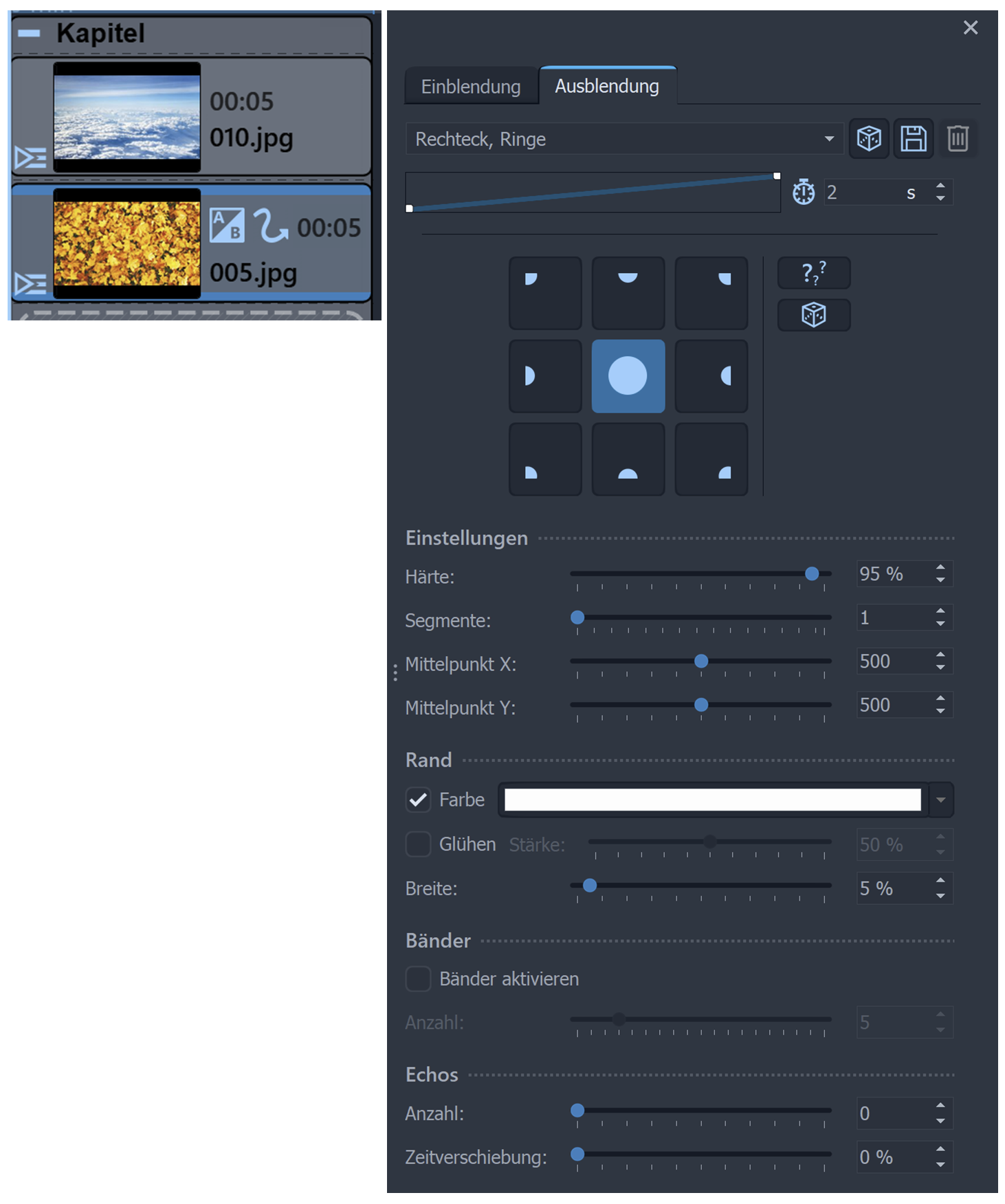This screenshot has width=1005, height=1204.
Task: Uncheck the Farbe checkbox under Rand
Action: pos(418,800)
